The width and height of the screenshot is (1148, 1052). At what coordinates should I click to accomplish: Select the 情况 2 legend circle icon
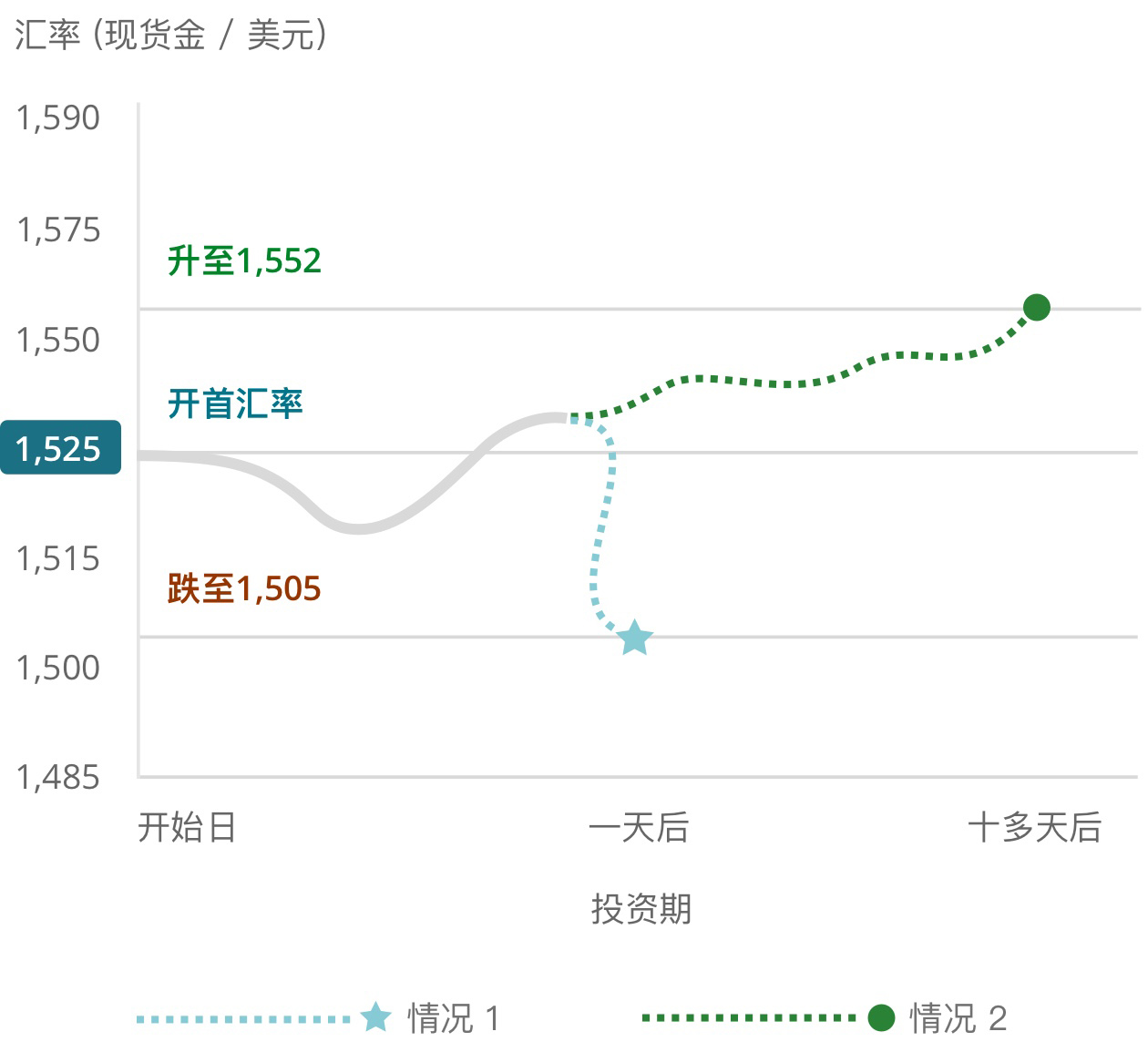[881, 1017]
